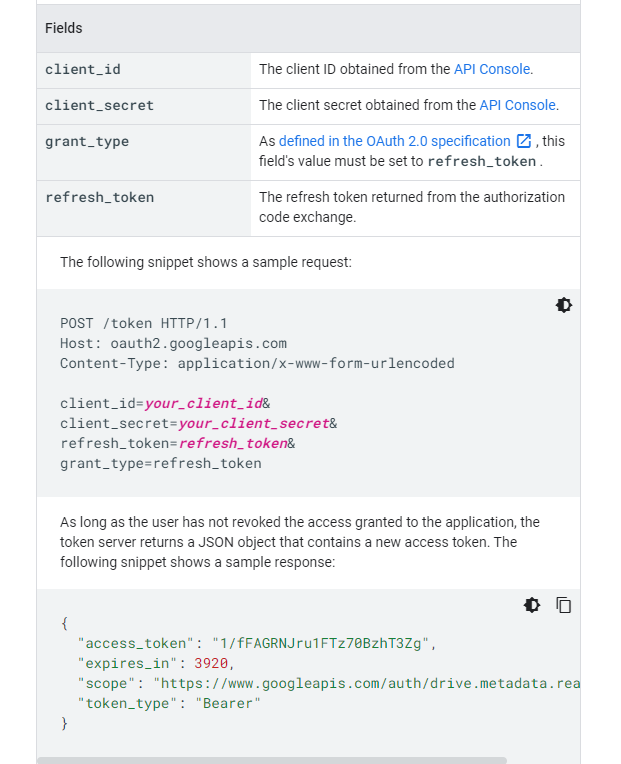Follow the 'defined in the OAuth 2.0 specification' link
The image size is (621, 764).
click(394, 142)
